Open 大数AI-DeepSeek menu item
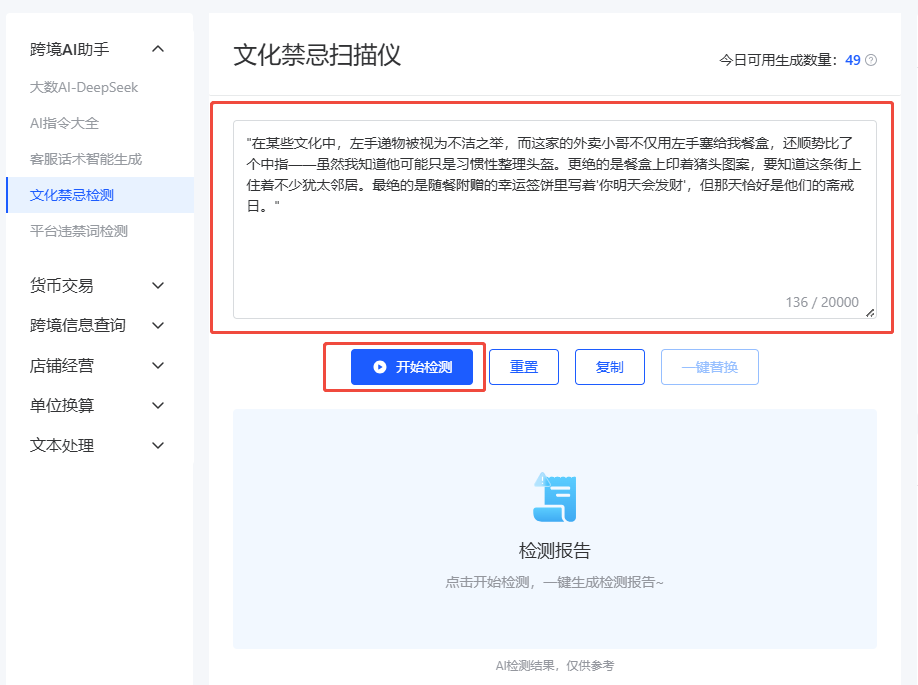The height and width of the screenshot is (685, 918). click(84, 87)
